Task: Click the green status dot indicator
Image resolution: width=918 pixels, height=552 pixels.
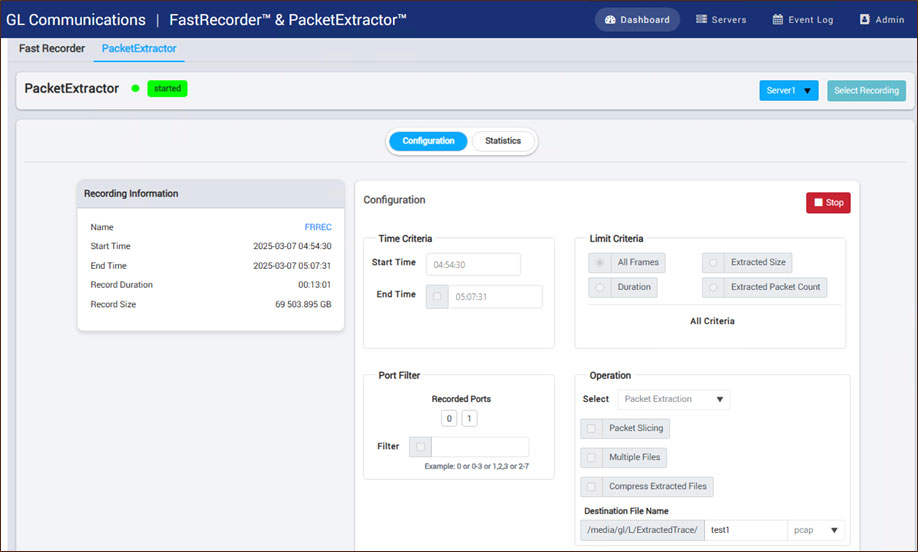Action: 135,88
